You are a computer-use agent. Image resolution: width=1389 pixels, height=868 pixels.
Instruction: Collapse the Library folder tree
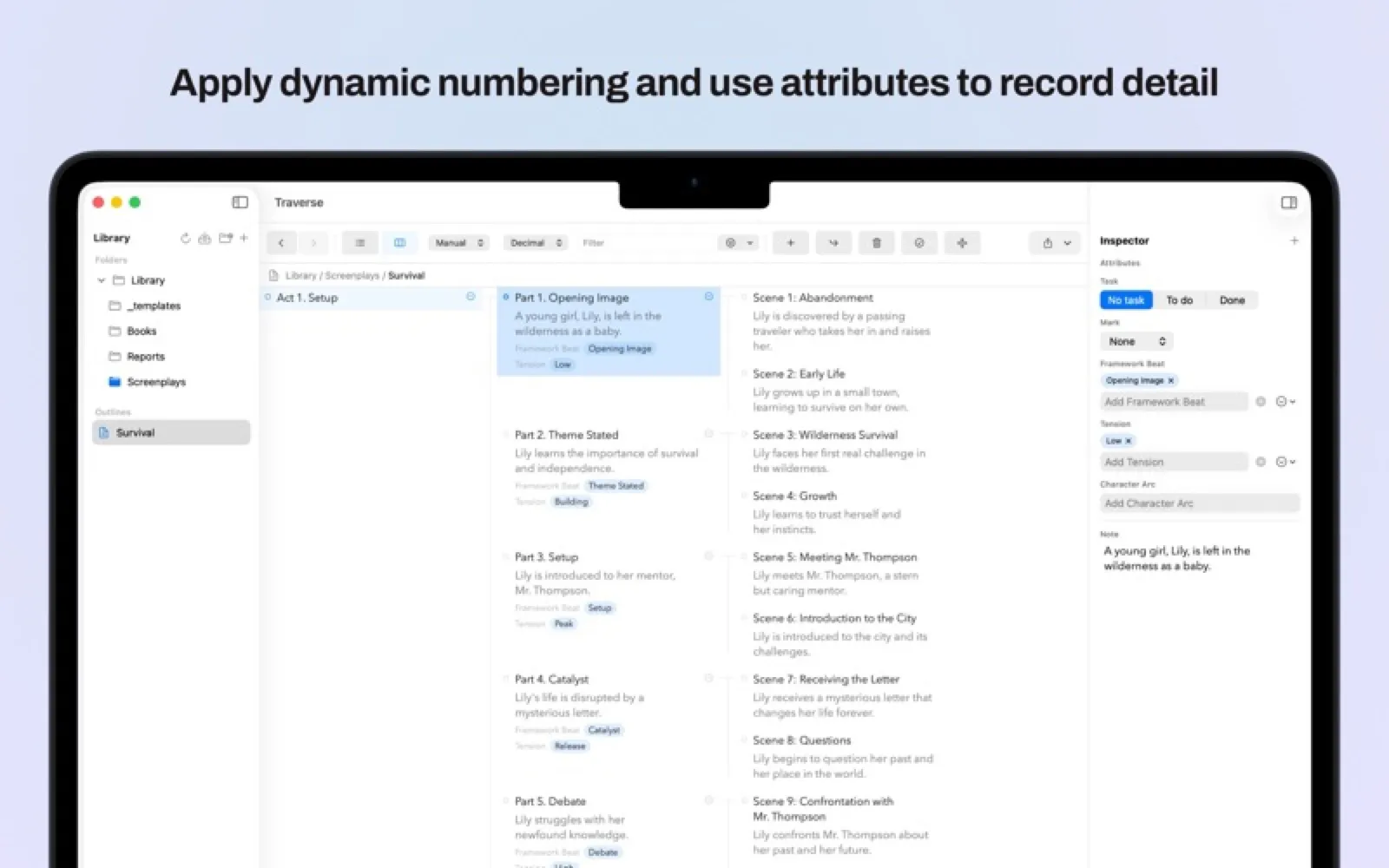point(102,280)
